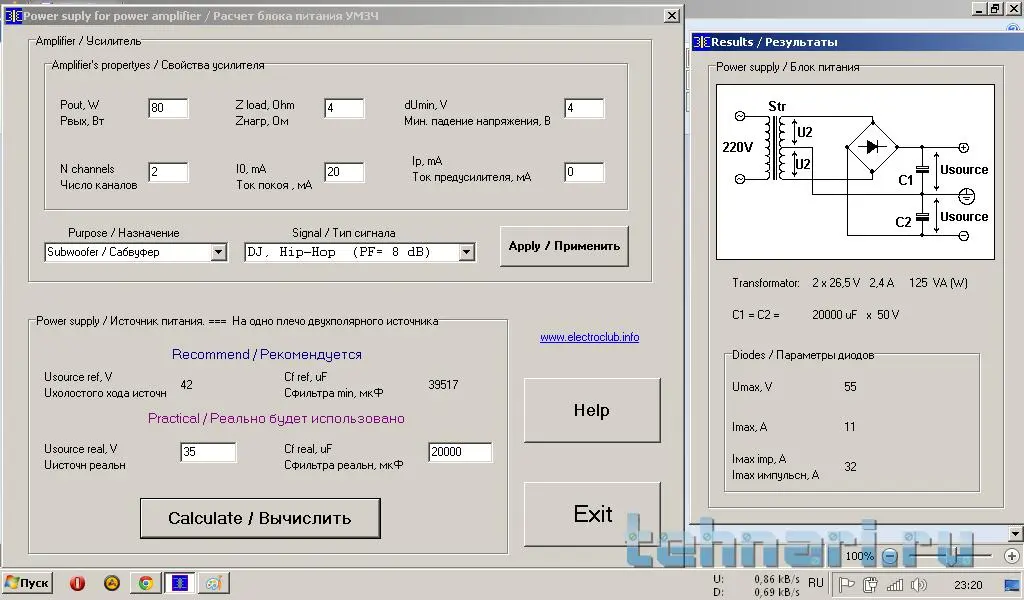
Task: Click the Umax value 55
Action: (850, 387)
